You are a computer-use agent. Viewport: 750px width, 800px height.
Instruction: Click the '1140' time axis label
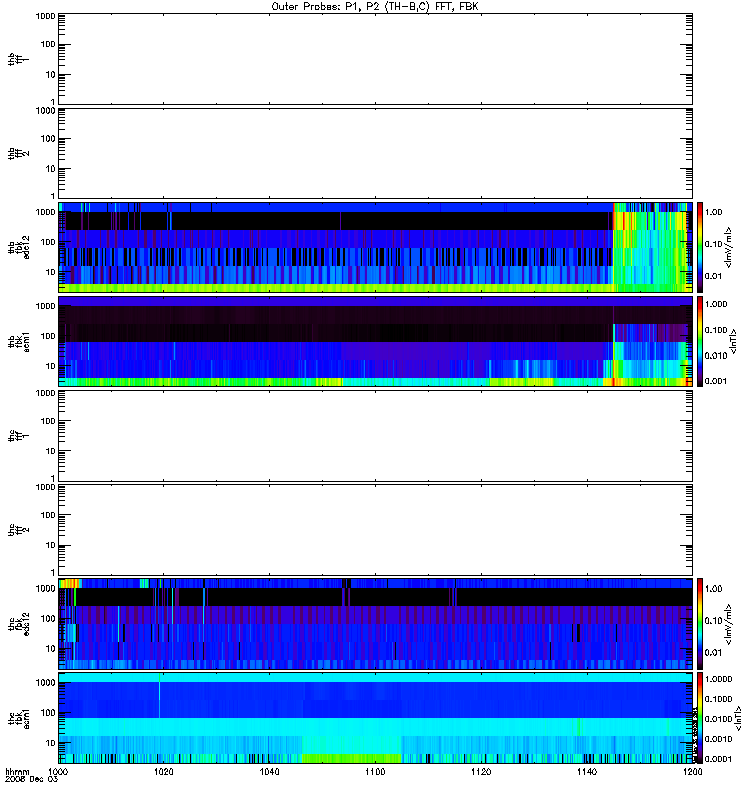click(587, 772)
